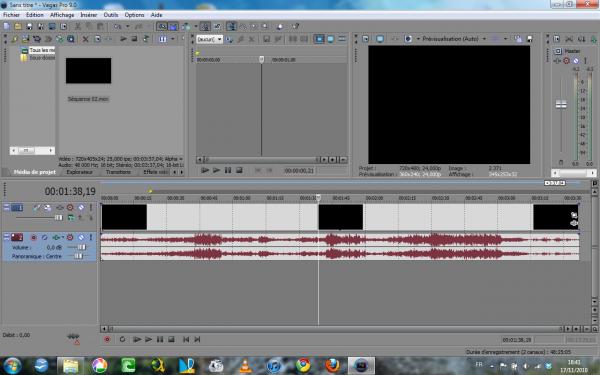Click the New project icon in the main toolbar

(x=7, y=26)
